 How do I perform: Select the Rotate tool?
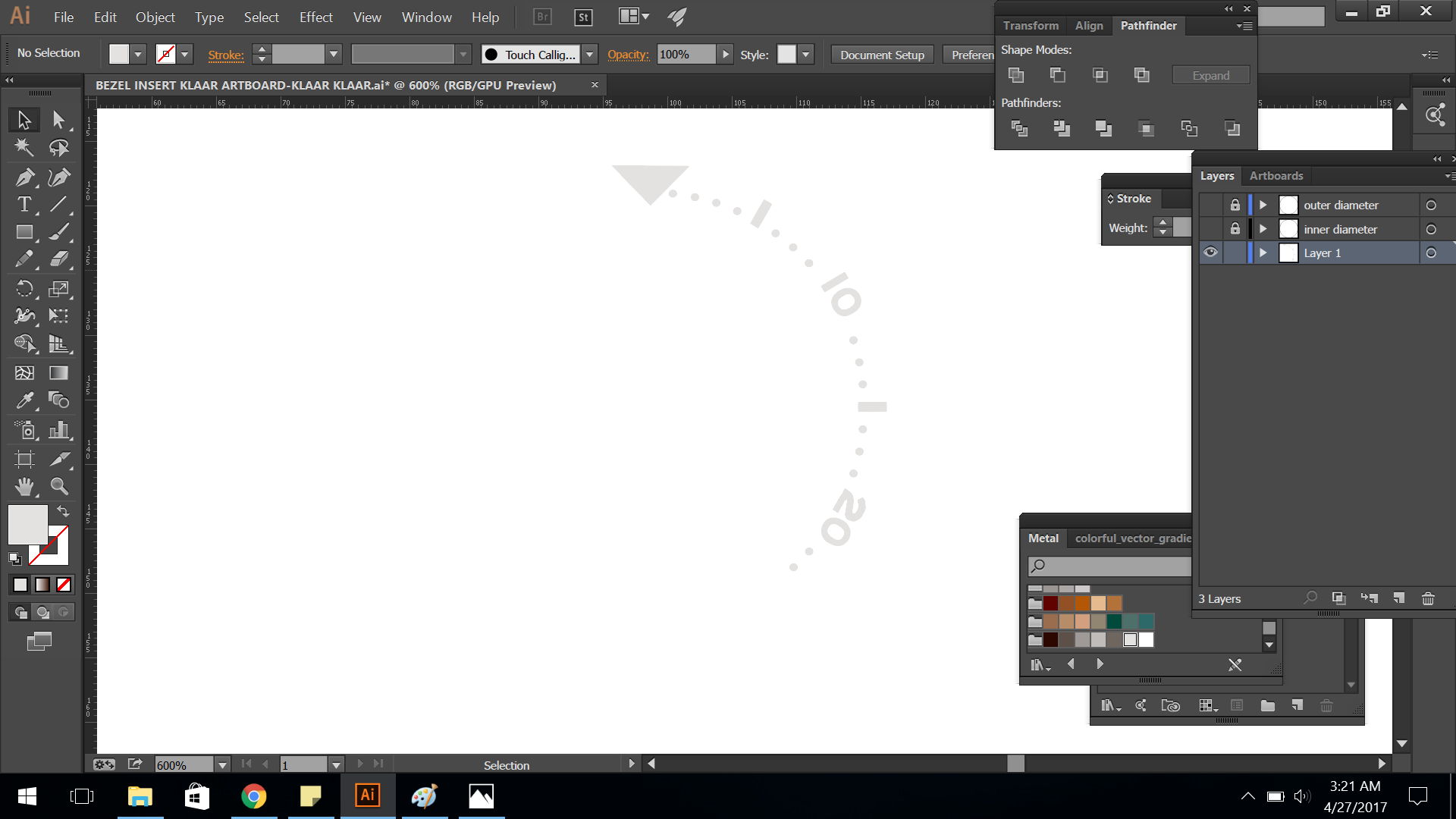(x=24, y=288)
